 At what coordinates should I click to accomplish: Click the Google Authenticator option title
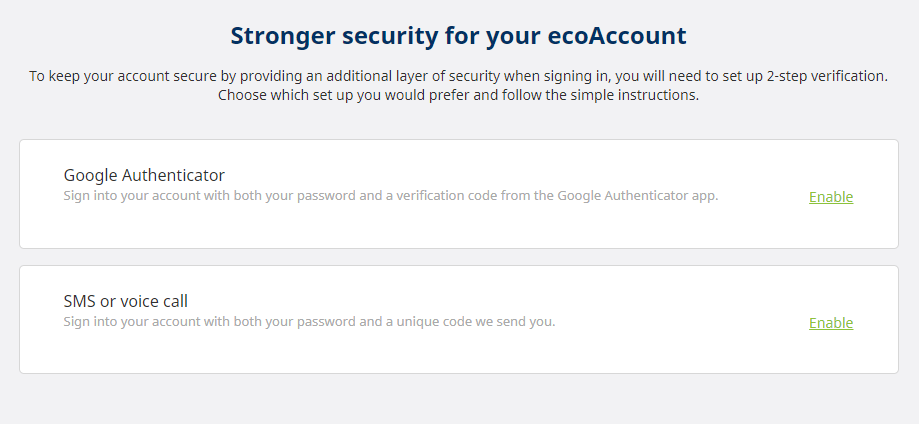point(144,175)
